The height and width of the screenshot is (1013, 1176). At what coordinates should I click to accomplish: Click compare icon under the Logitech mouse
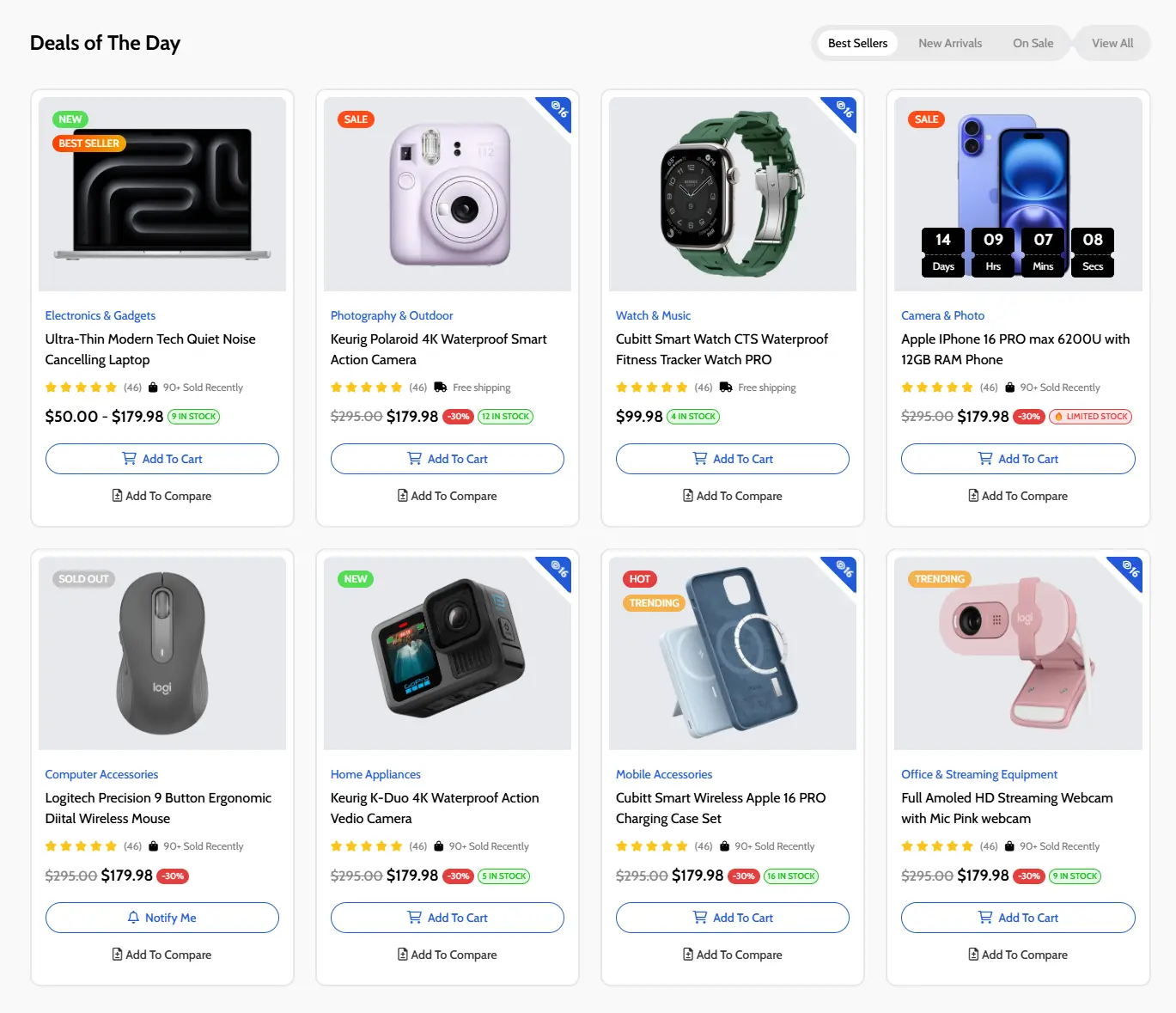pos(117,955)
